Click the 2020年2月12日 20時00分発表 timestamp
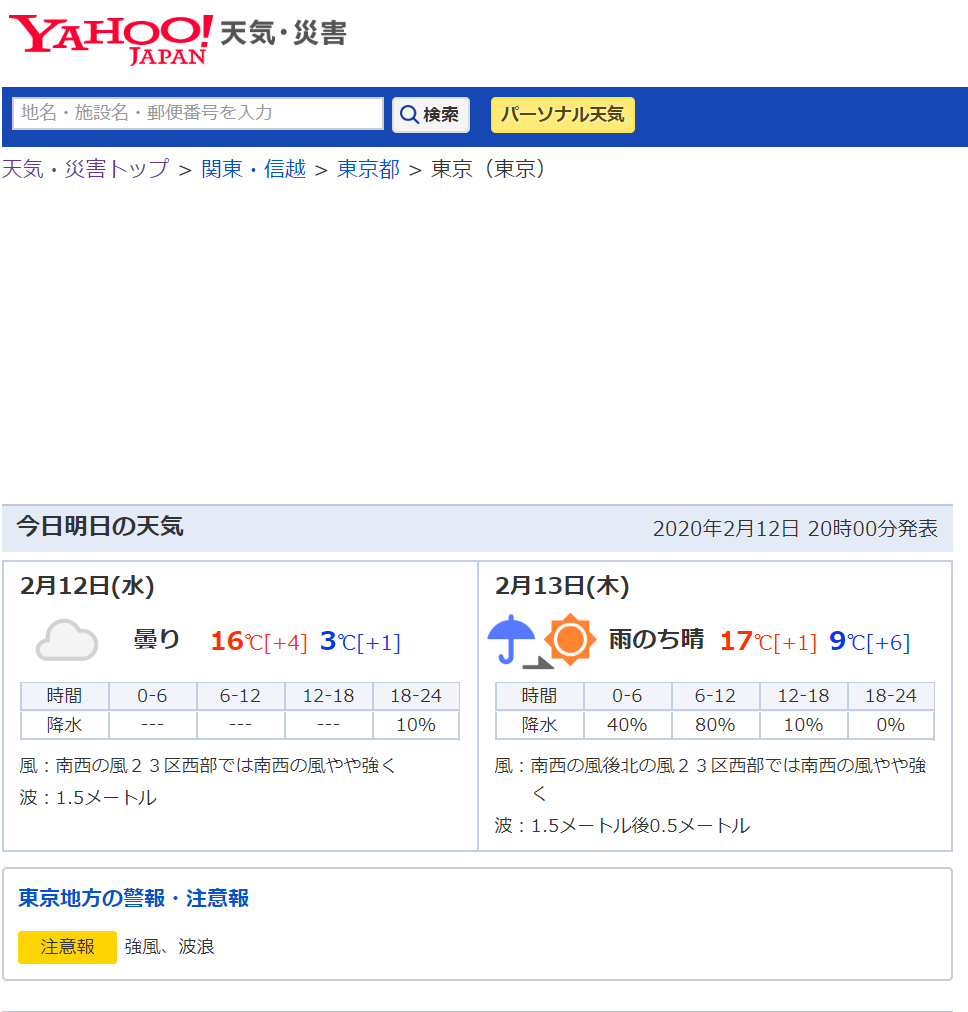Viewport: 968px width, 1012px height. point(795,529)
